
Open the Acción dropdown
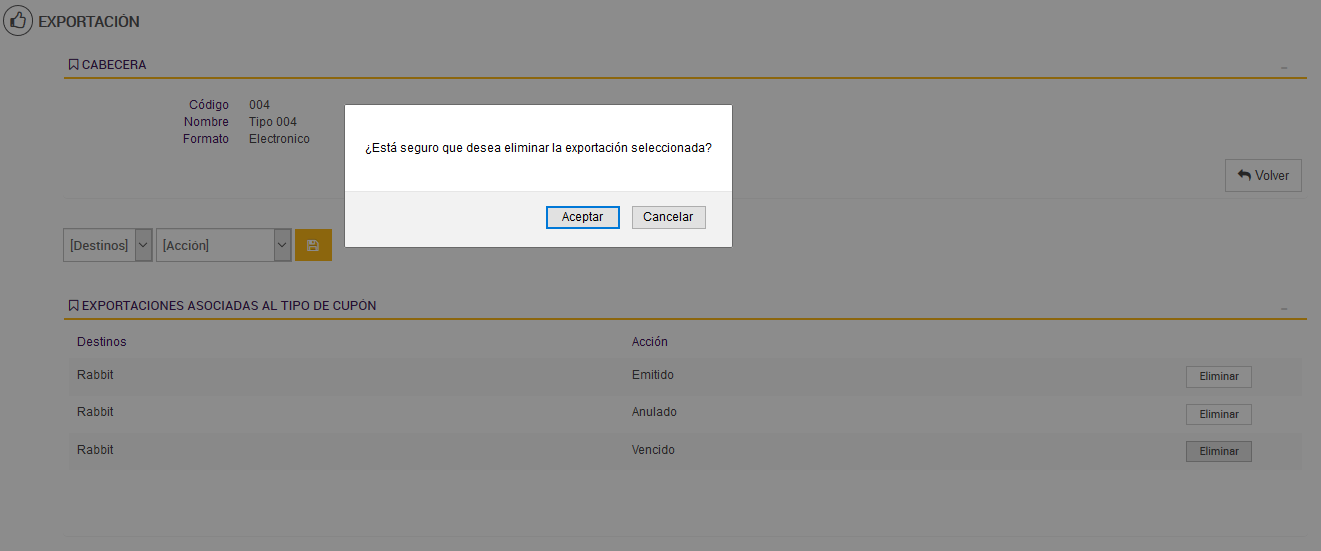point(224,245)
